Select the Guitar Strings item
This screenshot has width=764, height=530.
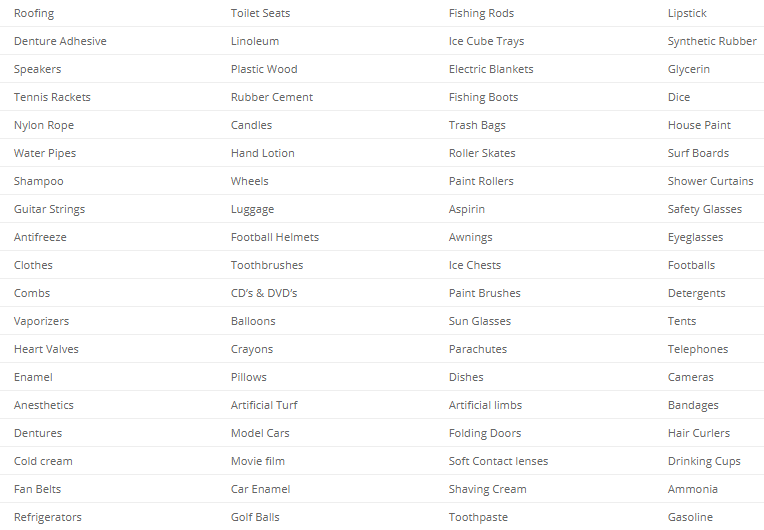point(49,209)
